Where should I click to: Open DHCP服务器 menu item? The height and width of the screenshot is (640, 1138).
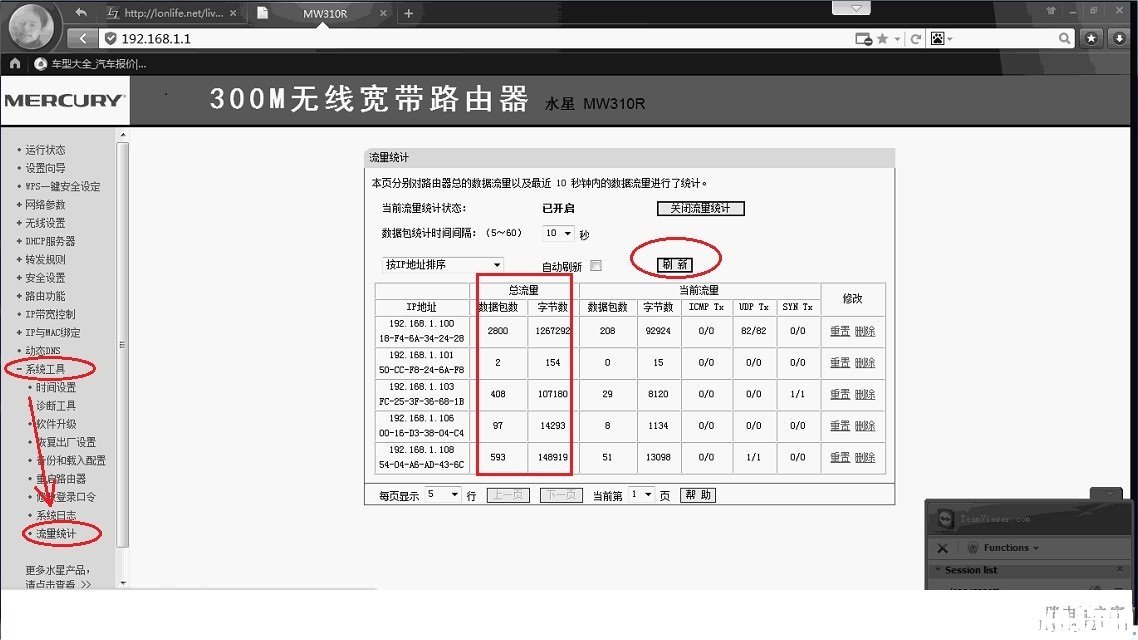tap(50, 241)
